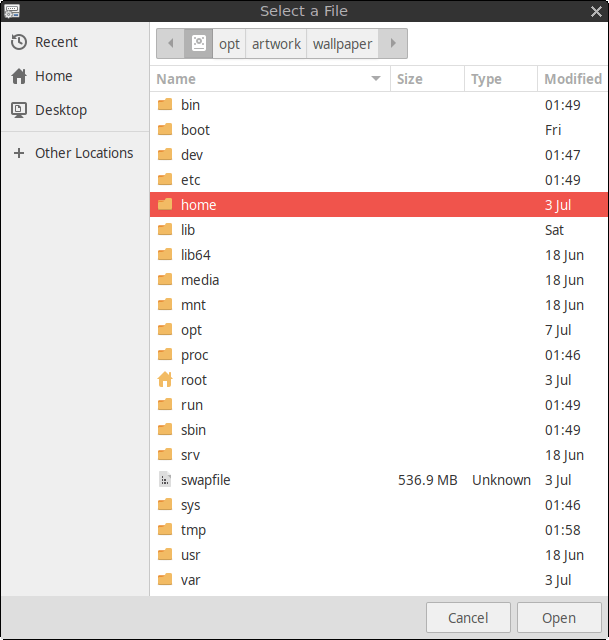Click the 7 Jul modified date for opt
This screenshot has height=640, width=609.
click(558, 330)
